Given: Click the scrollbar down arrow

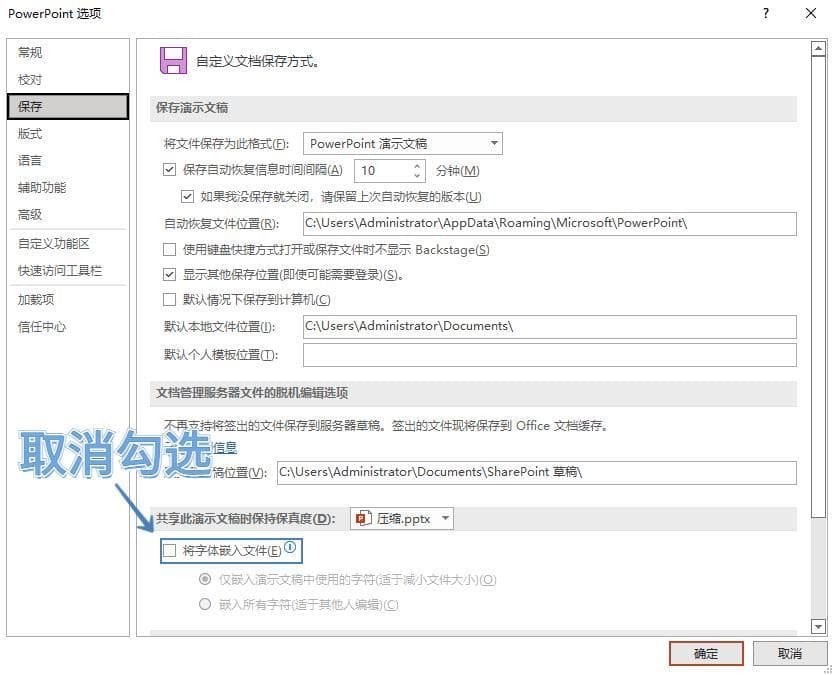Looking at the screenshot, I should [819, 627].
